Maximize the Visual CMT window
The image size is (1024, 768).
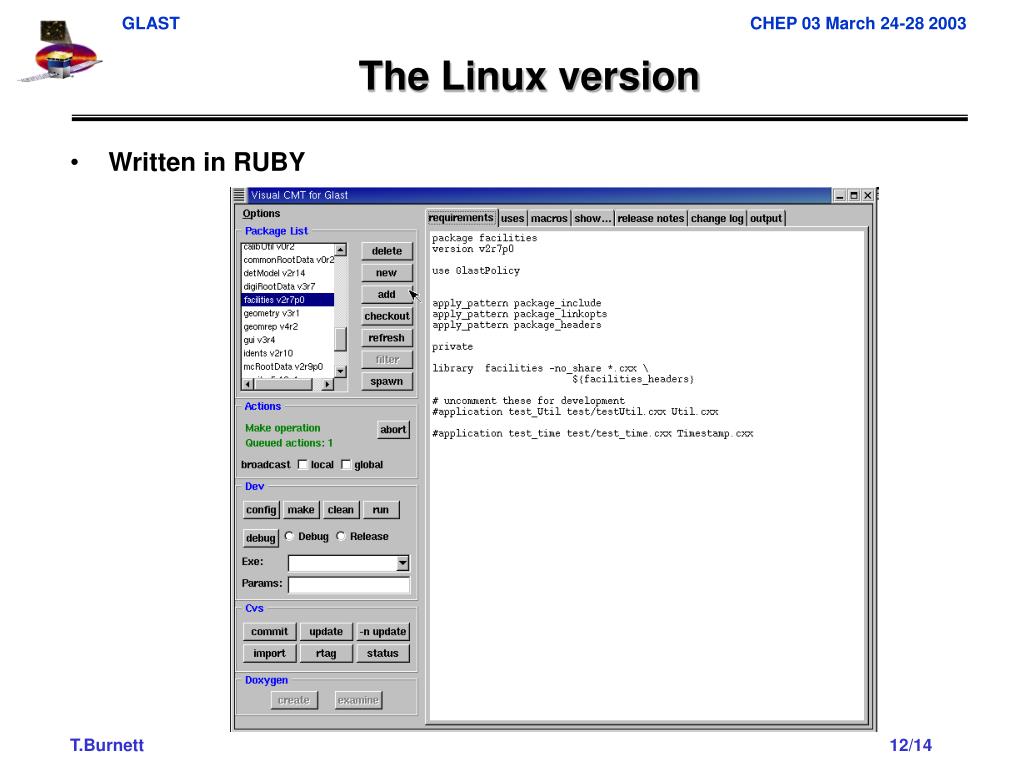(x=854, y=195)
